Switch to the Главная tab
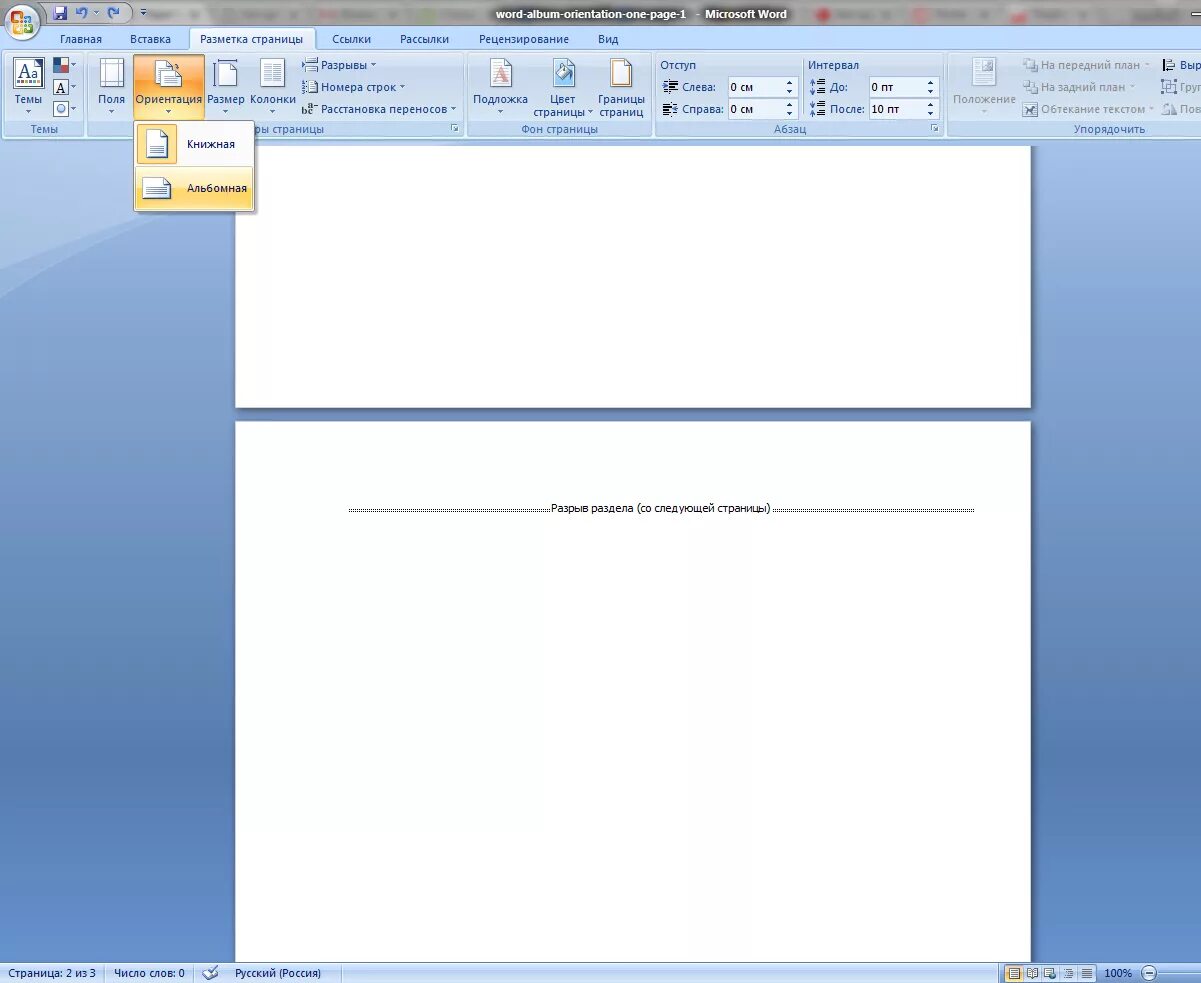The height and width of the screenshot is (983, 1201). click(80, 39)
